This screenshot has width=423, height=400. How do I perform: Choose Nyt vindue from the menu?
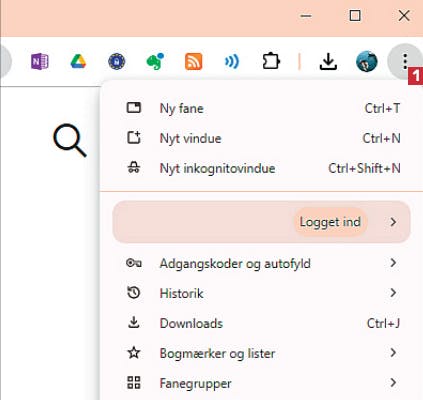(261, 138)
